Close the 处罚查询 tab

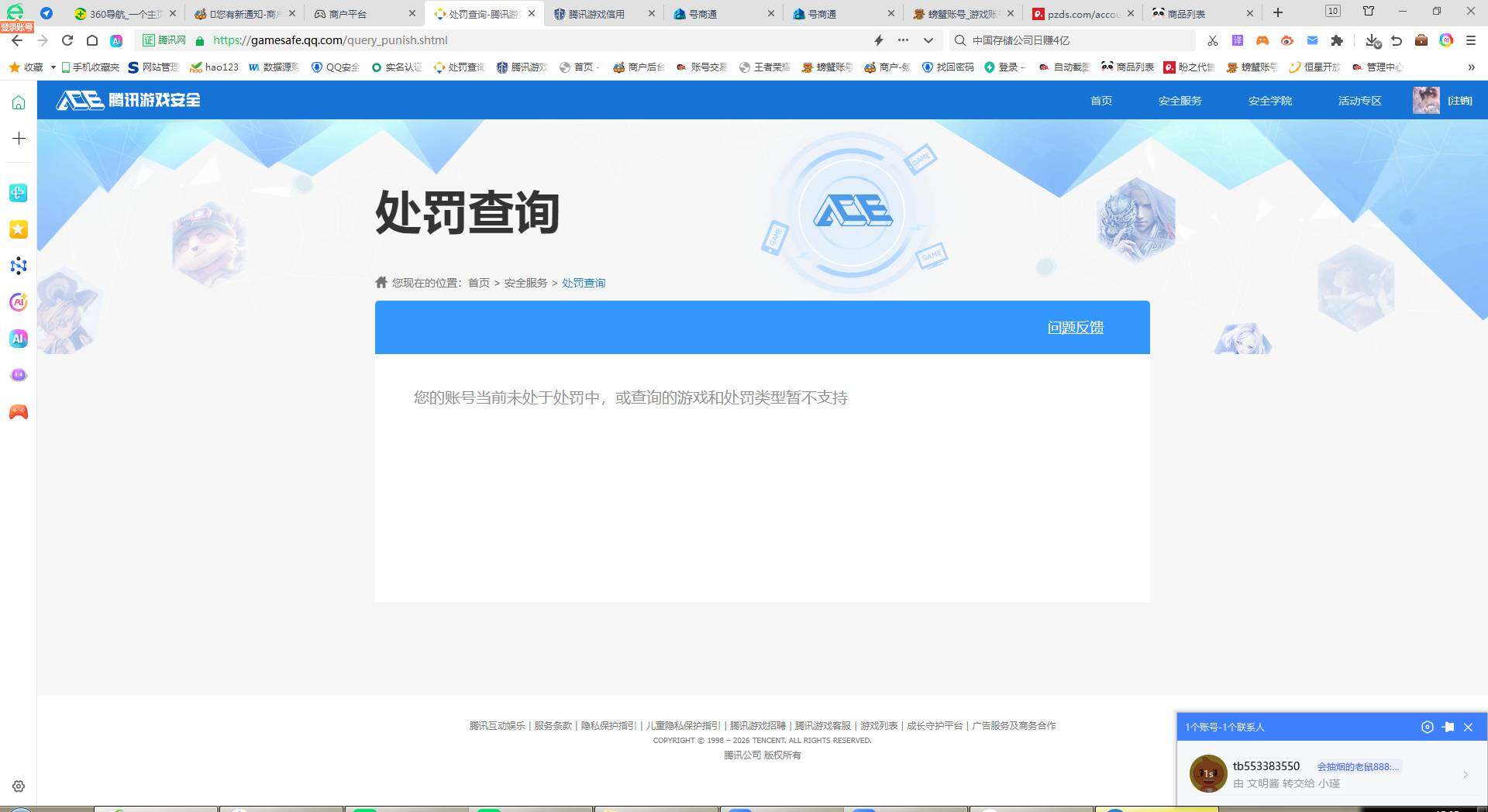point(532,13)
